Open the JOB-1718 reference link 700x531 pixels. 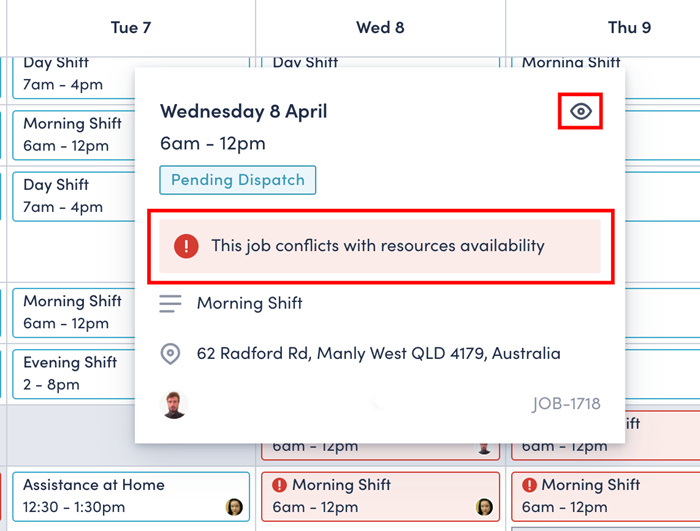click(x=566, y=404)
